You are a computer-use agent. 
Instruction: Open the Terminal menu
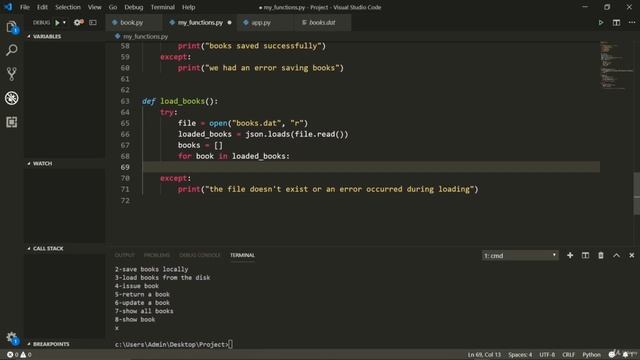click(162, 7)
